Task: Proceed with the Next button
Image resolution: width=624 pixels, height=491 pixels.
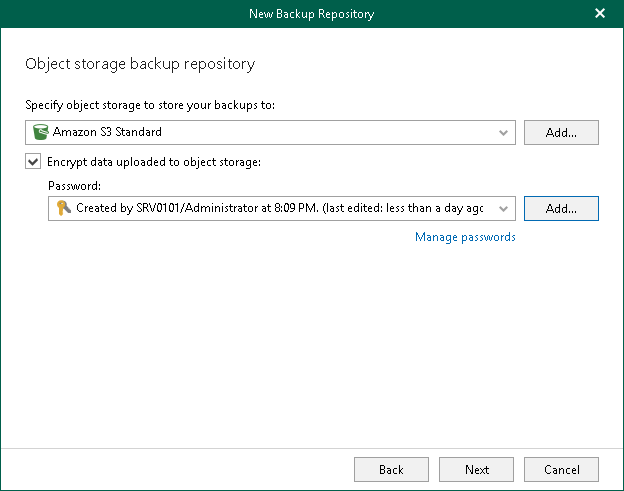Action: (477, 469)
